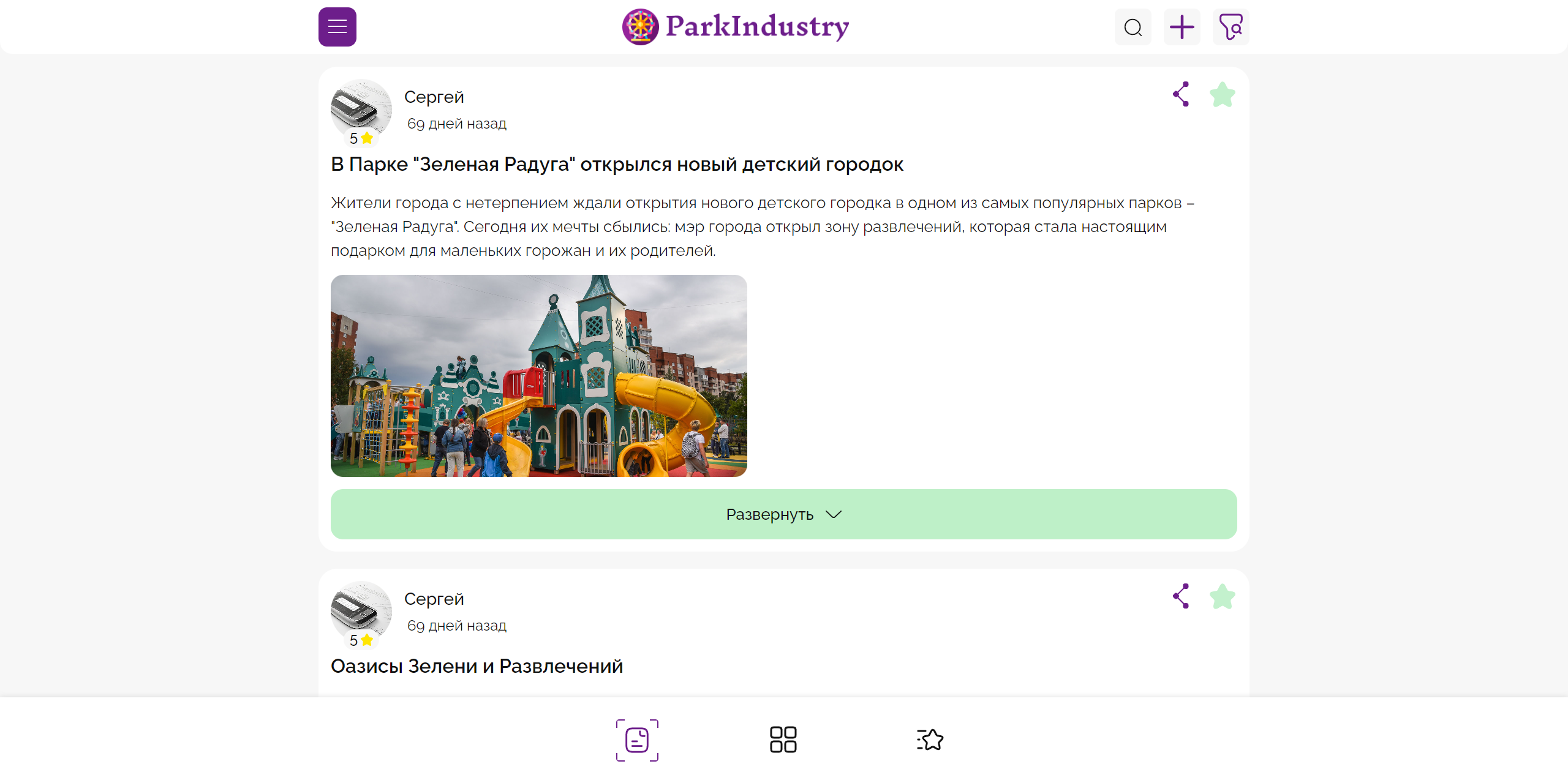
Task: Toggle favorite star on playground post
Action: (x=1222, y=95)
